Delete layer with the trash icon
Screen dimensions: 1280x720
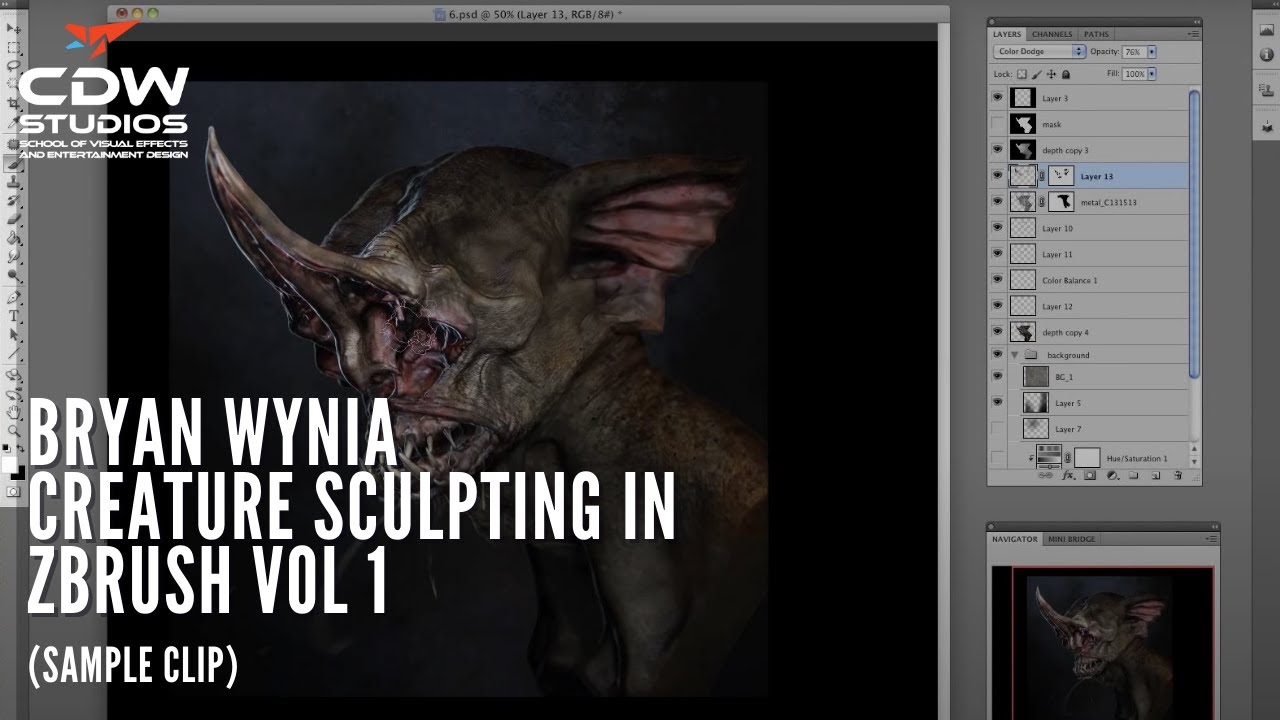(x=1178, y=476)
